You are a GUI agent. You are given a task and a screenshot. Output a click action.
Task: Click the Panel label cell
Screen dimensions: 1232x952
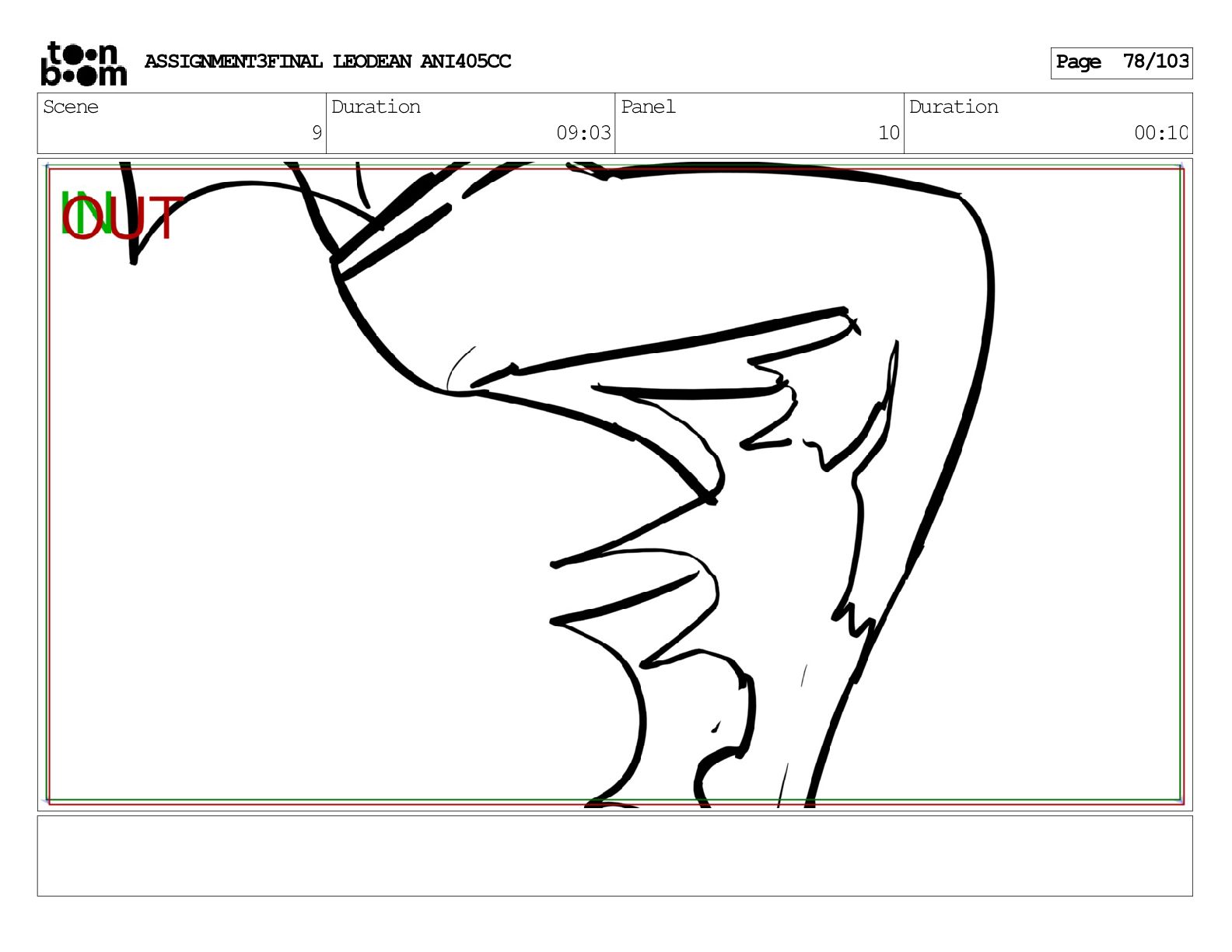click(759, 123)
